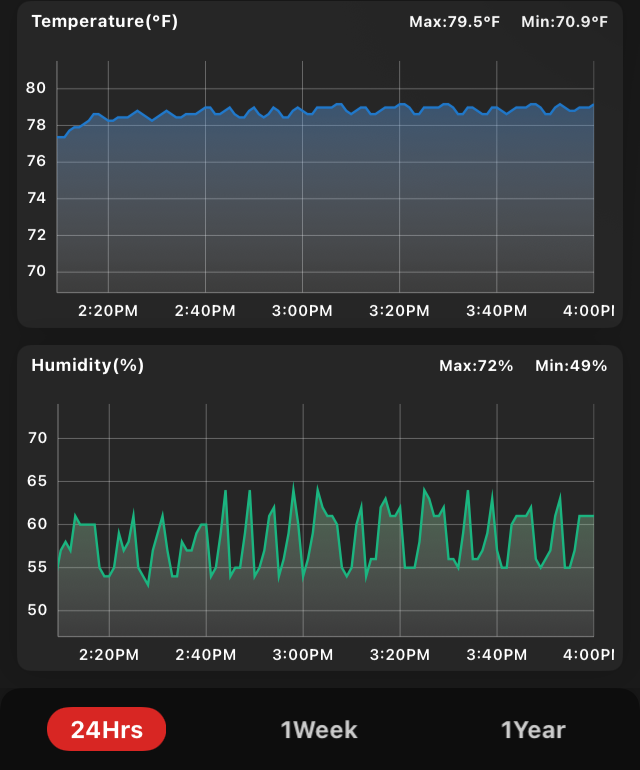Click the Humidity(%) chart title
Screen dimensions: 640x770
pyautogui.click(x=87, y=365)
